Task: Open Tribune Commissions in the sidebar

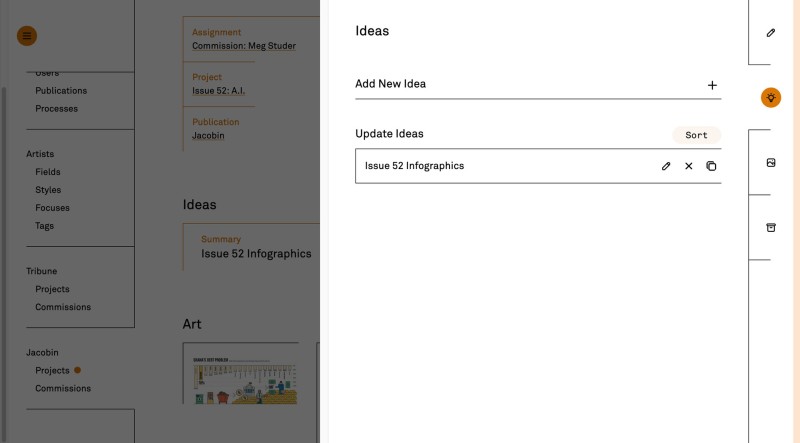Action: point(63,307)
